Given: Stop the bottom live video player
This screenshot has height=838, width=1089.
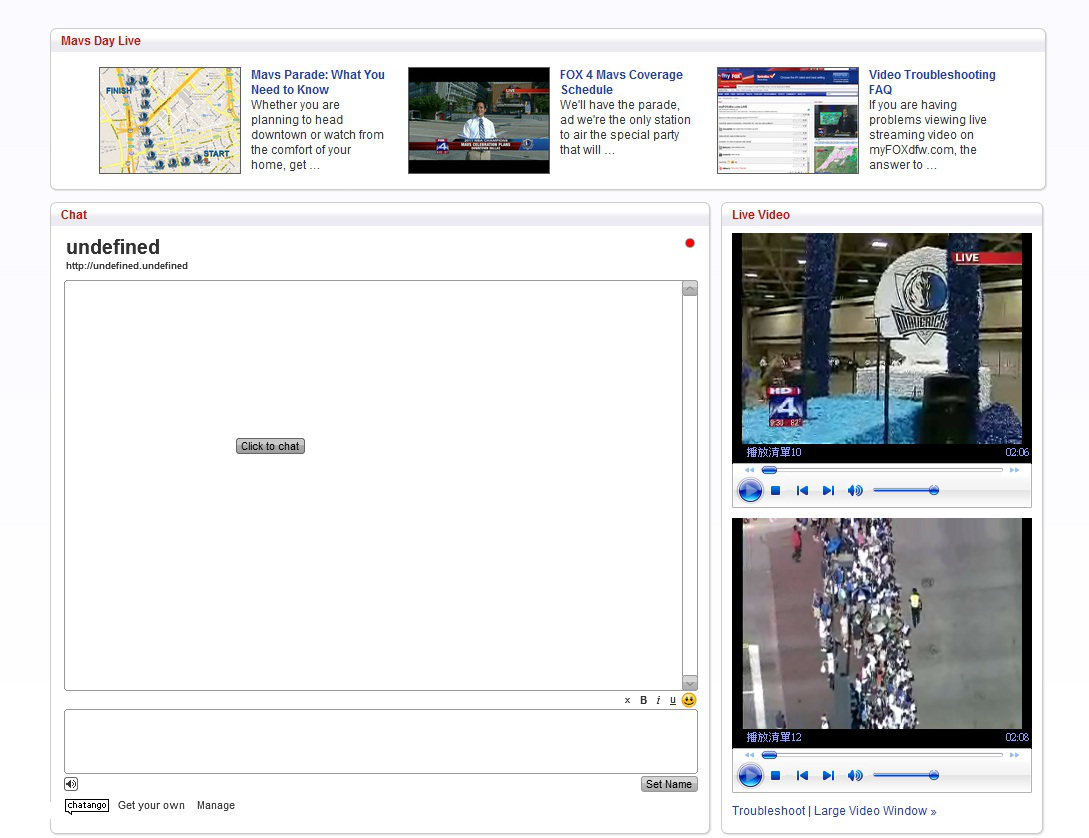Looking at the screenshot, I should [x=776, y=776].
